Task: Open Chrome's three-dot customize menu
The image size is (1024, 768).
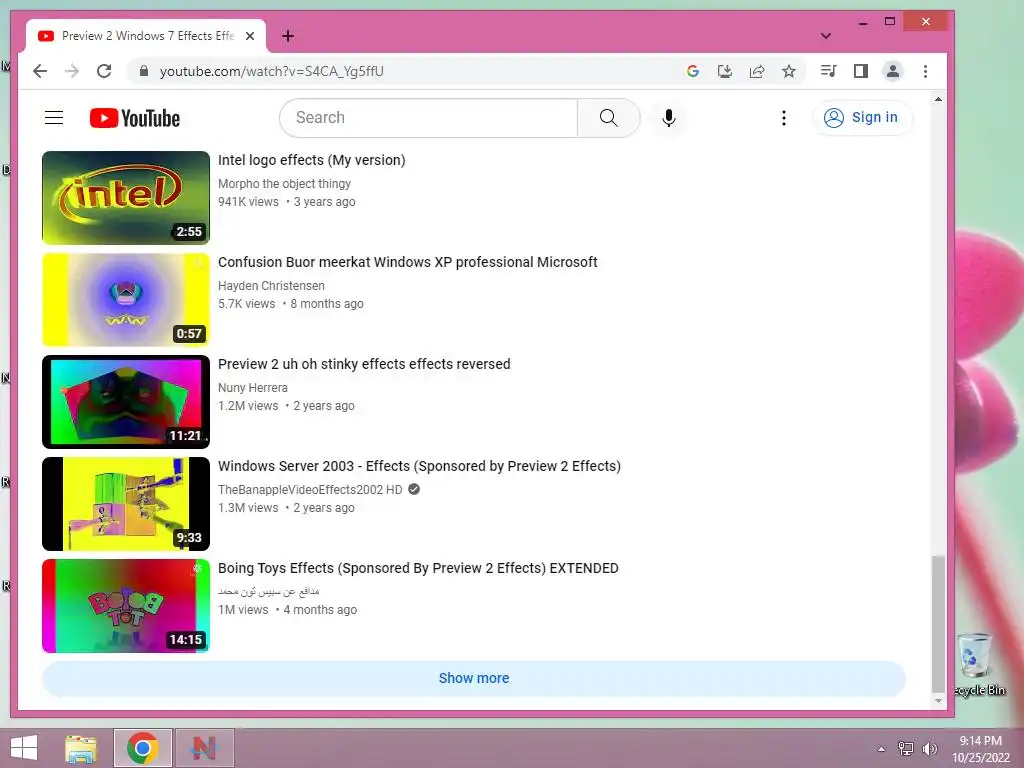Action: coord(925,71)
